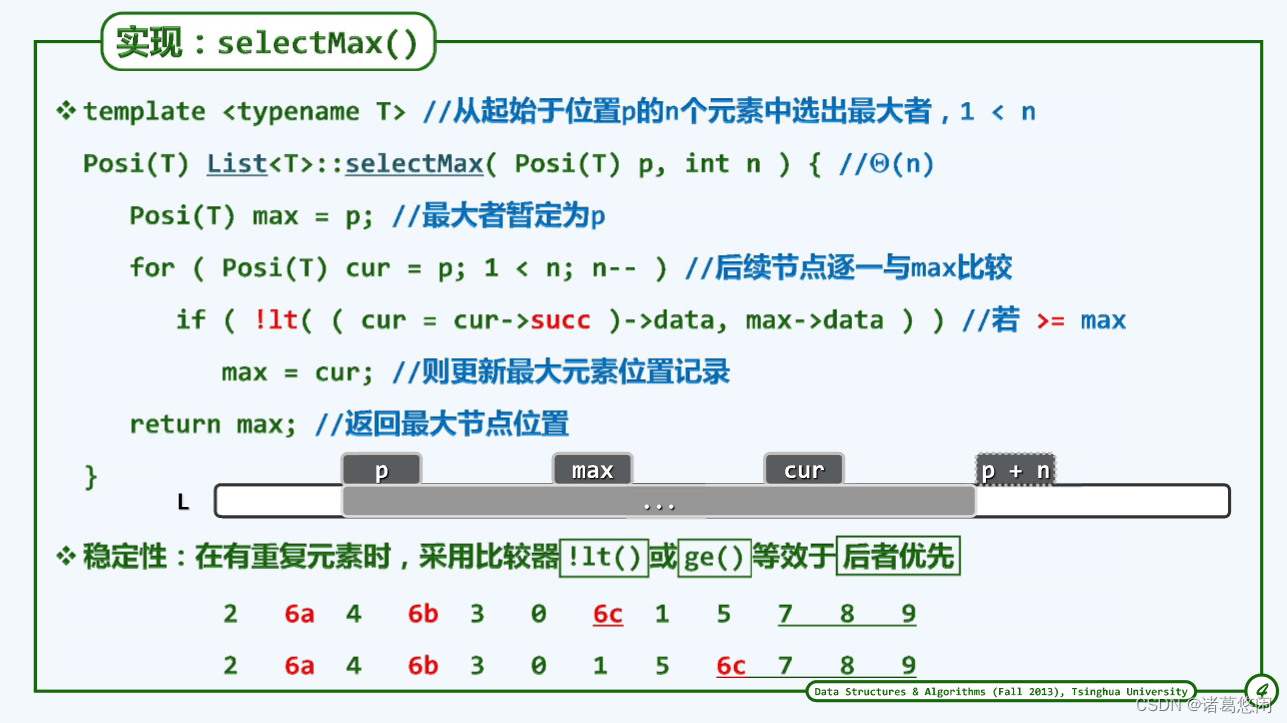The height and width of the screenshot is (723, 1287).
Task: Click the underlined red '6c' in the second row
Action: point(731,666)
